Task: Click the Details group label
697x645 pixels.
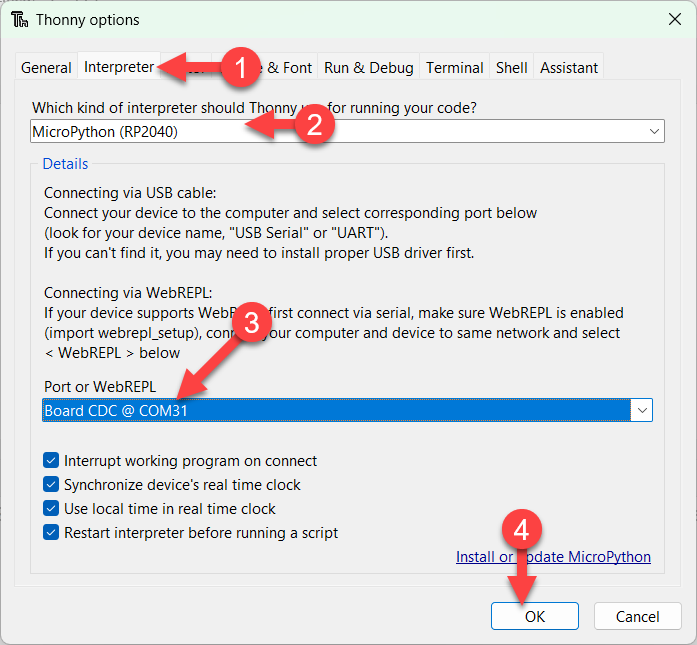Action: [65, 164]
